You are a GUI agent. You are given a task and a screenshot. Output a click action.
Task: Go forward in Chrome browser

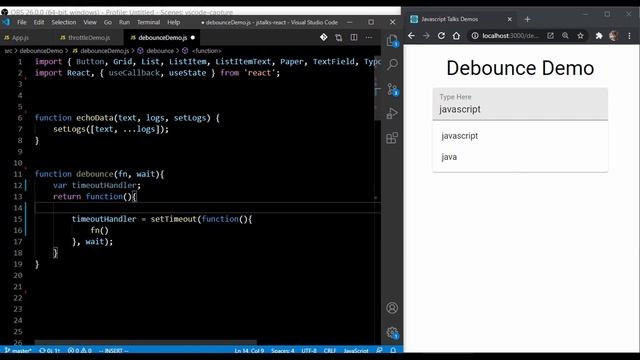pyautogui.click(x=426, y=36)
